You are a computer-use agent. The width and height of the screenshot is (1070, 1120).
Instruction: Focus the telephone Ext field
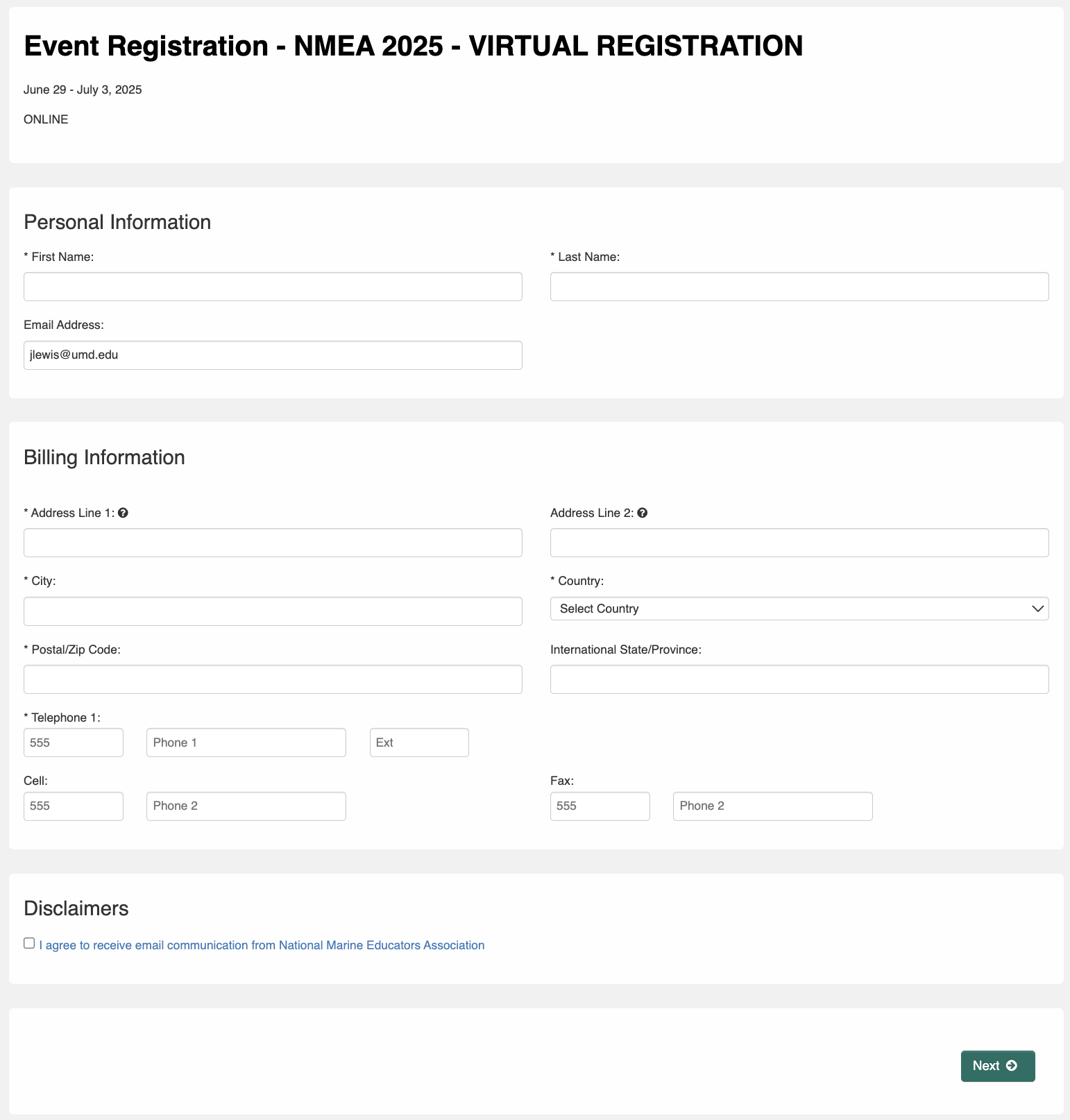pyautogui.click(x=419, y=743)
